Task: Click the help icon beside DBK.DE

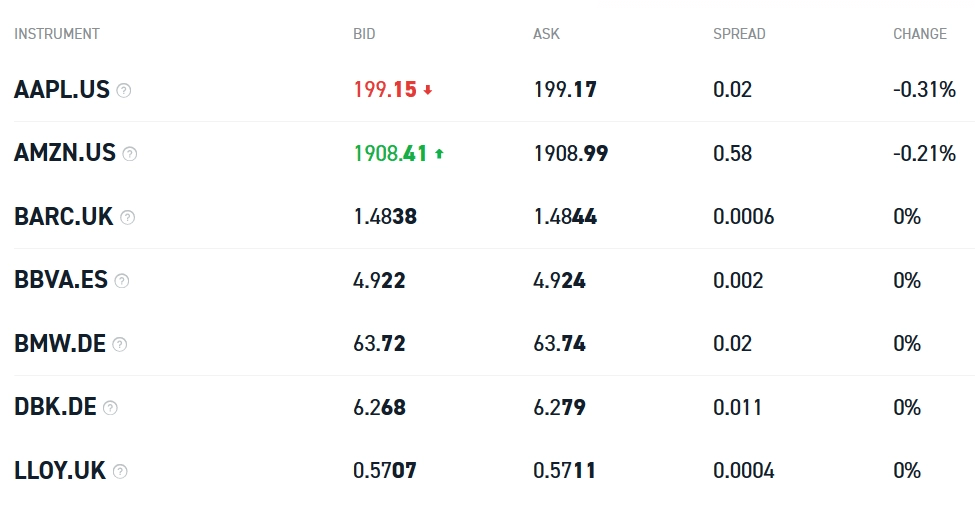Action: pos(110,408)
